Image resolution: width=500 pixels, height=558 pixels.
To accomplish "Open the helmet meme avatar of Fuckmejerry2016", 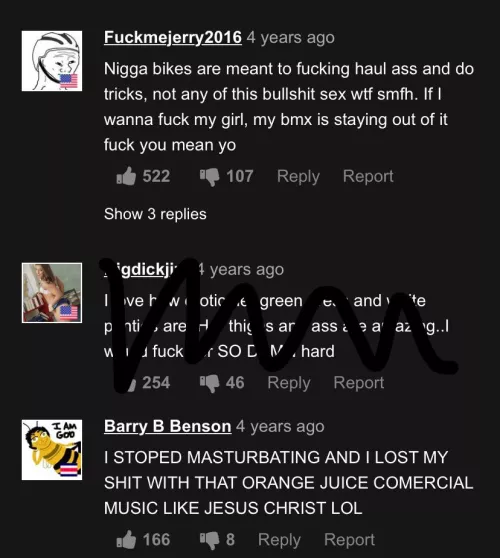I will [52, 61].
